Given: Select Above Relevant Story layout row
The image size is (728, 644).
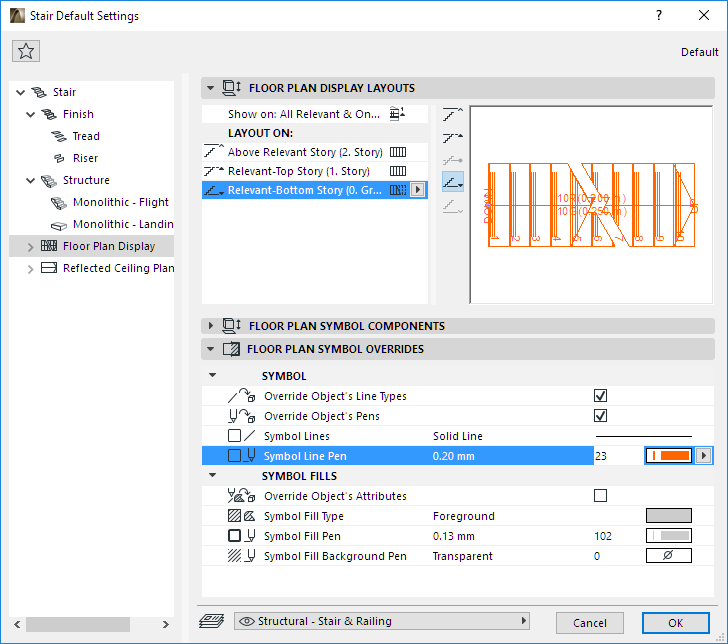Looking at the screenshot, I should 315,152.
